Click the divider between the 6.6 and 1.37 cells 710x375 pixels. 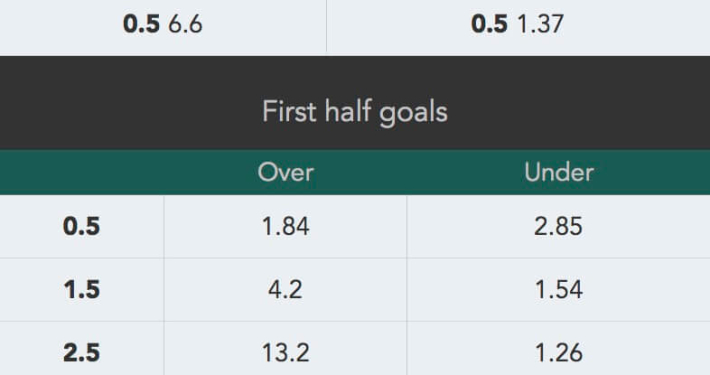tap(326, 27)
